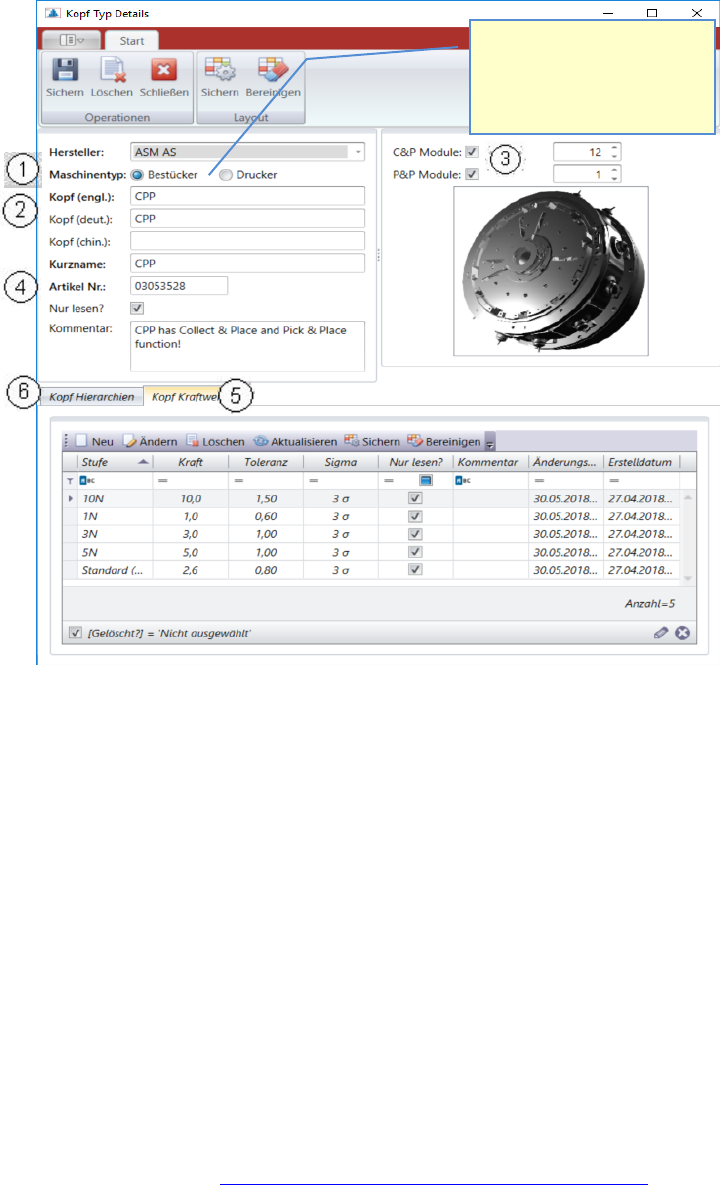Click Bereinigen in the grid toolbar
The height and width of the screenshot is (1185, 720).
[x=443, y=441]
